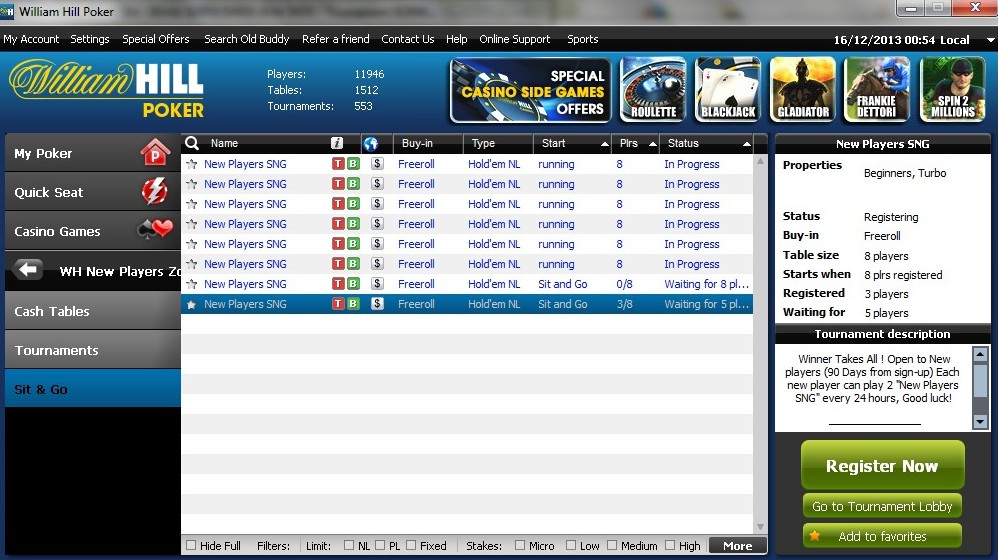The height and width of the screenshot is (560, 998).
Task: Open Refer a friend menu
Action: (x=335, y=39)
